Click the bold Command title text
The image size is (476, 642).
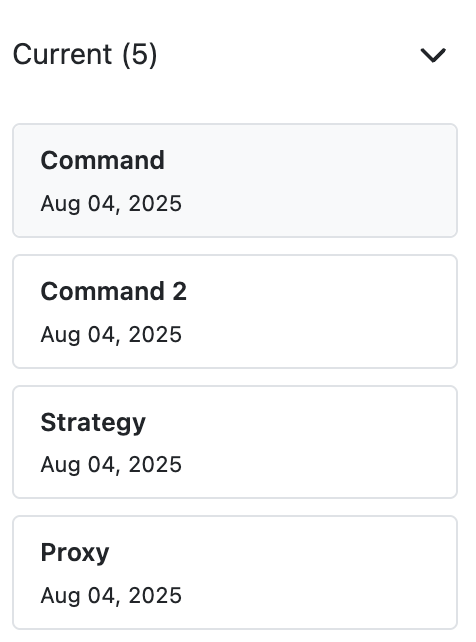(x=103, y=160)
